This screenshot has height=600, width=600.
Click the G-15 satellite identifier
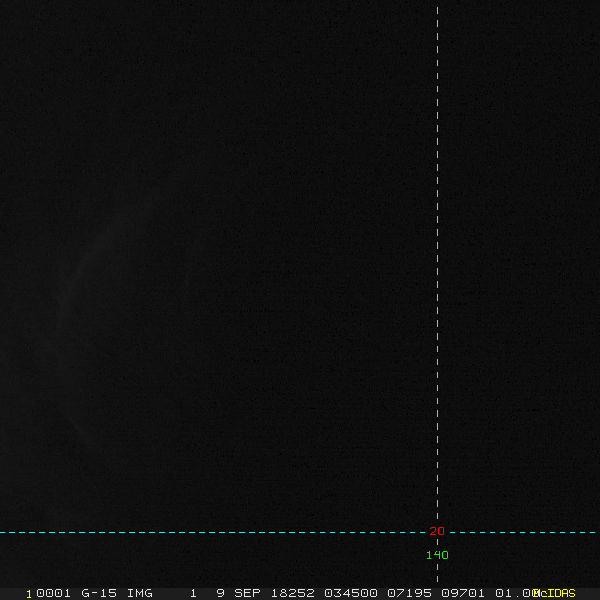pos(98,593)
